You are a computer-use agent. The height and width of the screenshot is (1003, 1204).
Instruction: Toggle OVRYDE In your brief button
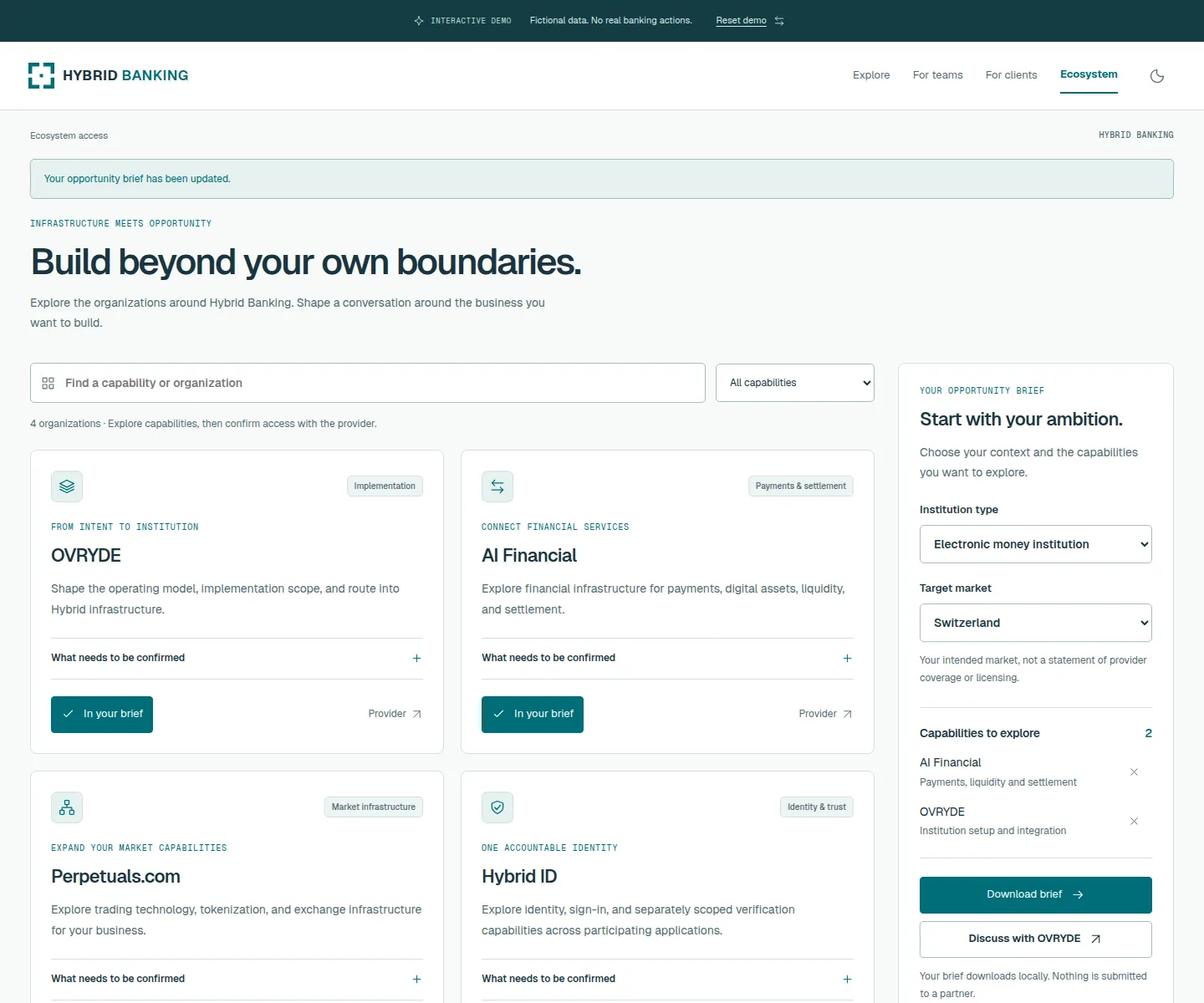pos(102,715)
